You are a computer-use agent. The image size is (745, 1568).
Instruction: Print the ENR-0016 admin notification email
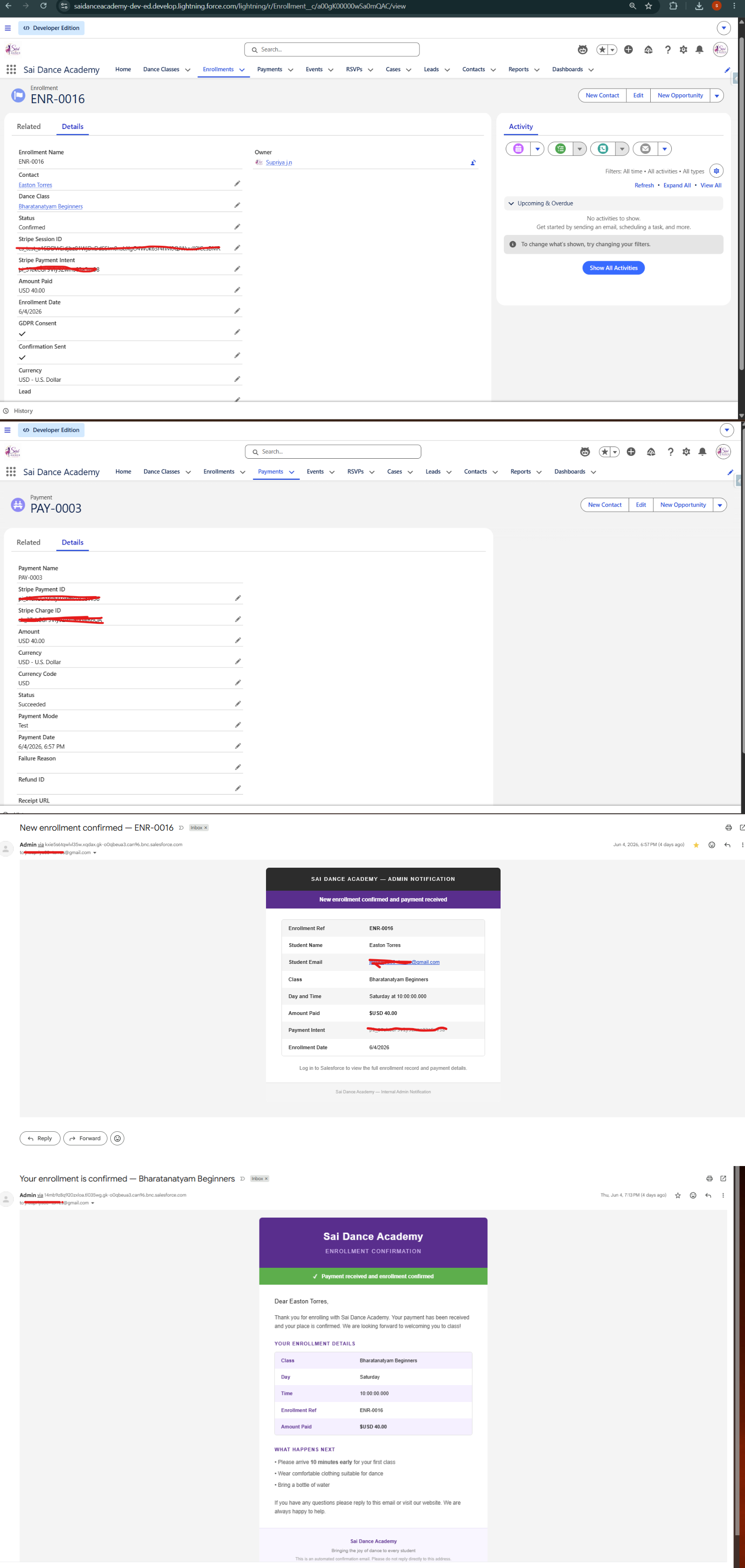729,827
